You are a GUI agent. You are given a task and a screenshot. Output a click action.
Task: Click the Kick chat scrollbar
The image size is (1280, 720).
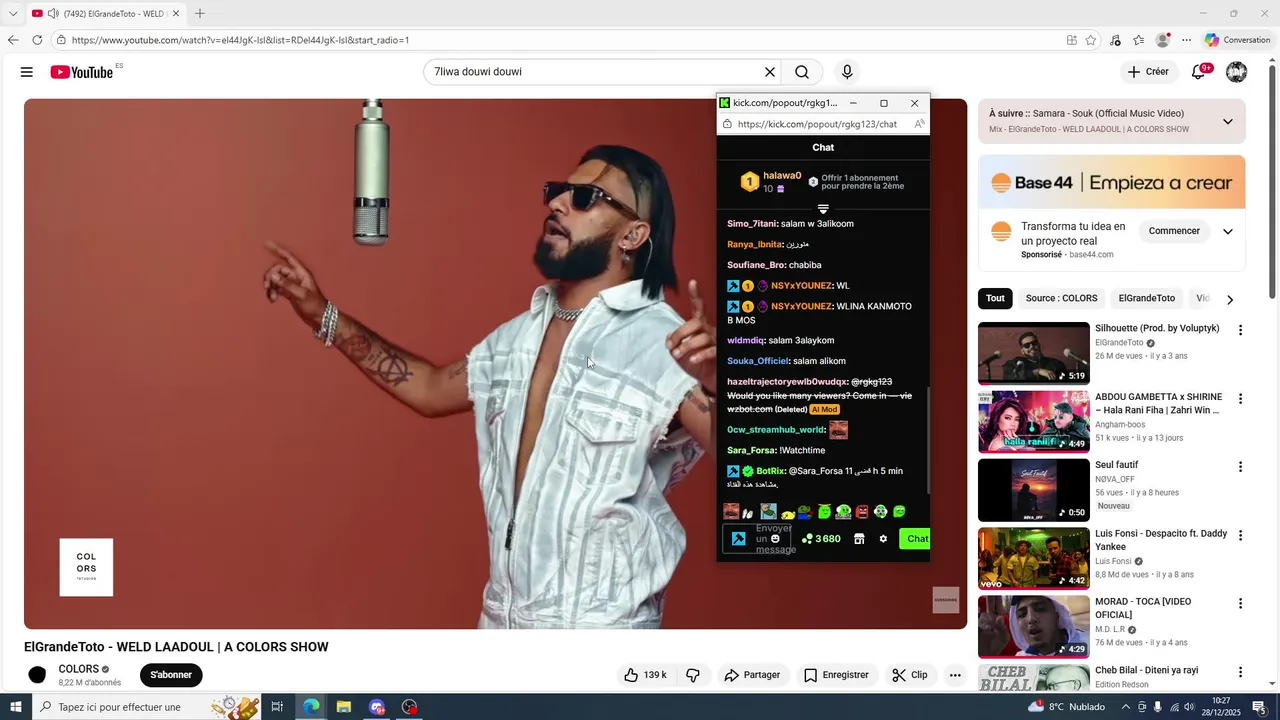[928, 440]
